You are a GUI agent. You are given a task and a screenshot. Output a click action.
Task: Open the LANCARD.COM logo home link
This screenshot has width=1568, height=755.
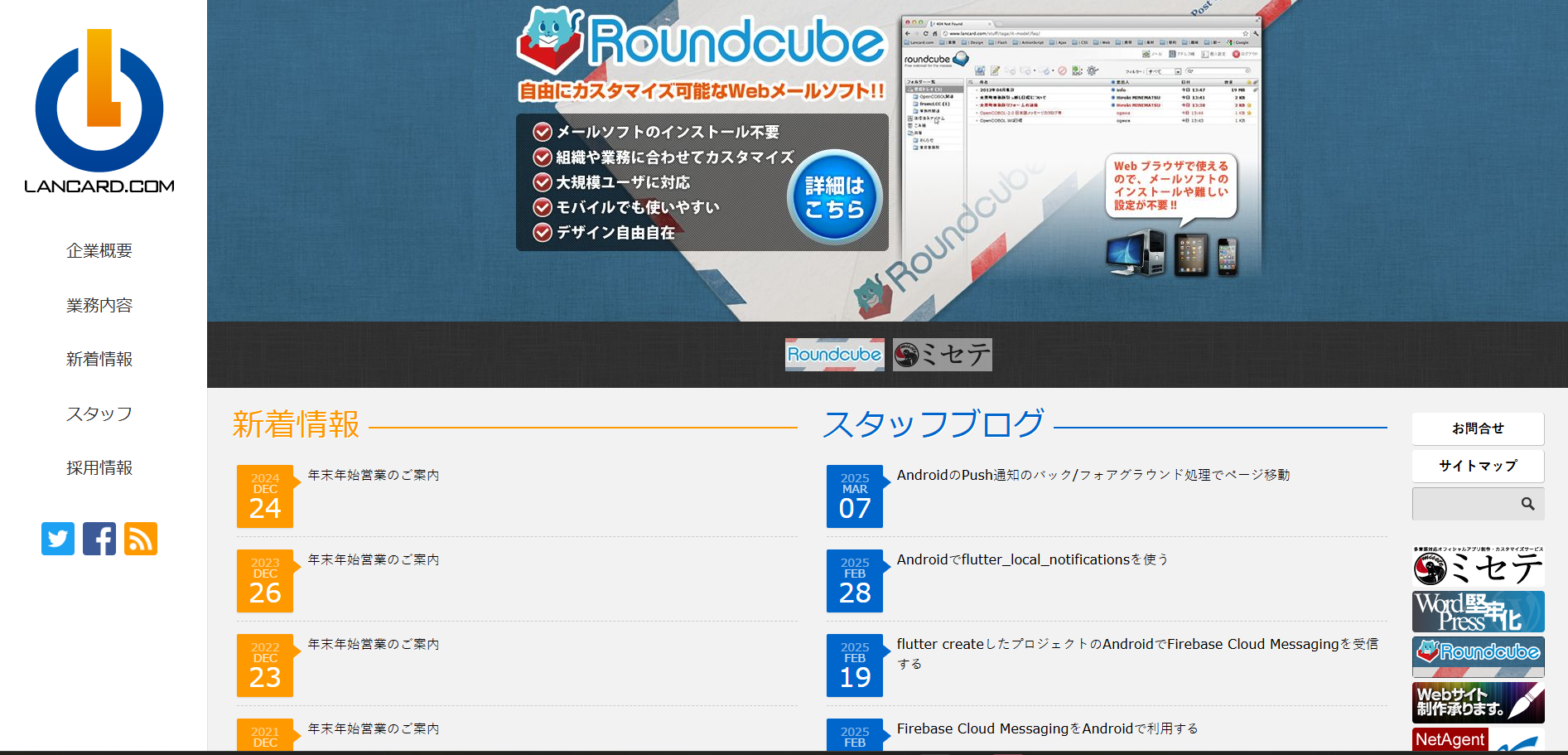[x=99, y=111]
